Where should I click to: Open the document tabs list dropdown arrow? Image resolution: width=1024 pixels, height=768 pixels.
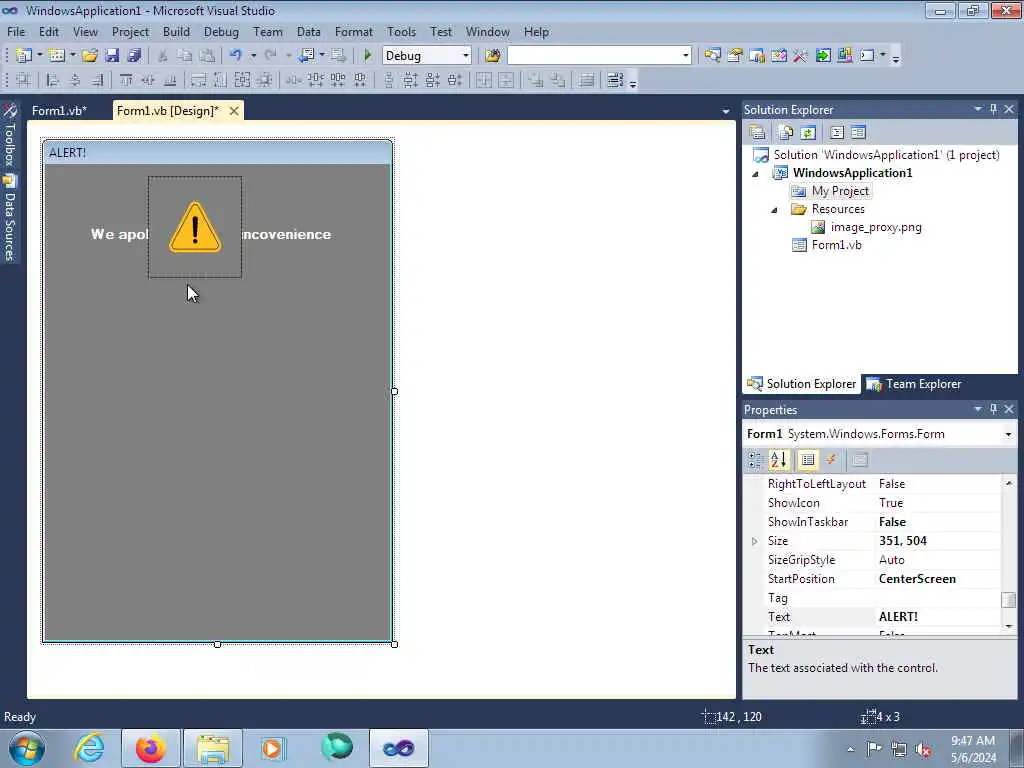[726, 111]
